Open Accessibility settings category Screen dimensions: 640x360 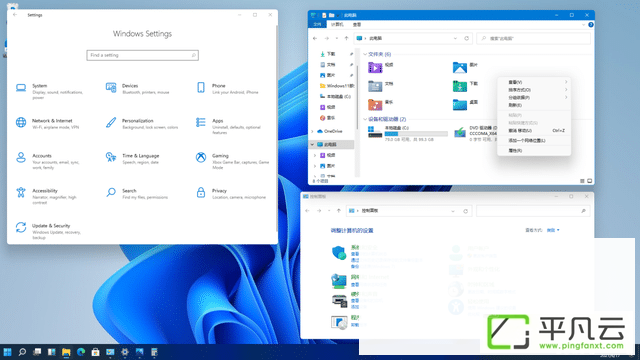click(x=47, y=196)
